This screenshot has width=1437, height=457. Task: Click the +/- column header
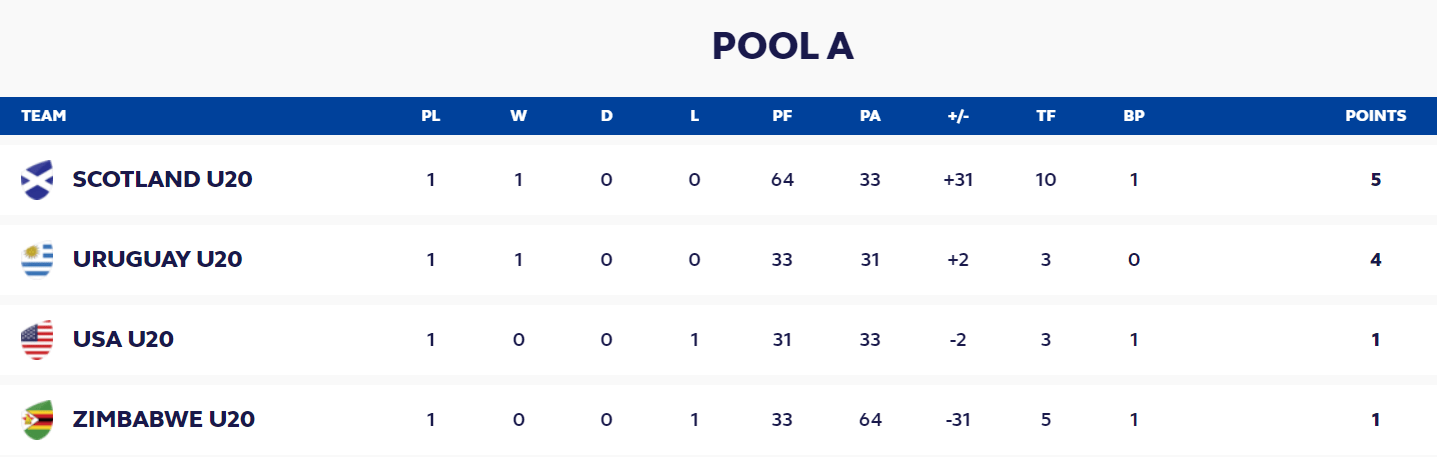pyautogui.click(x=958, y=116)
